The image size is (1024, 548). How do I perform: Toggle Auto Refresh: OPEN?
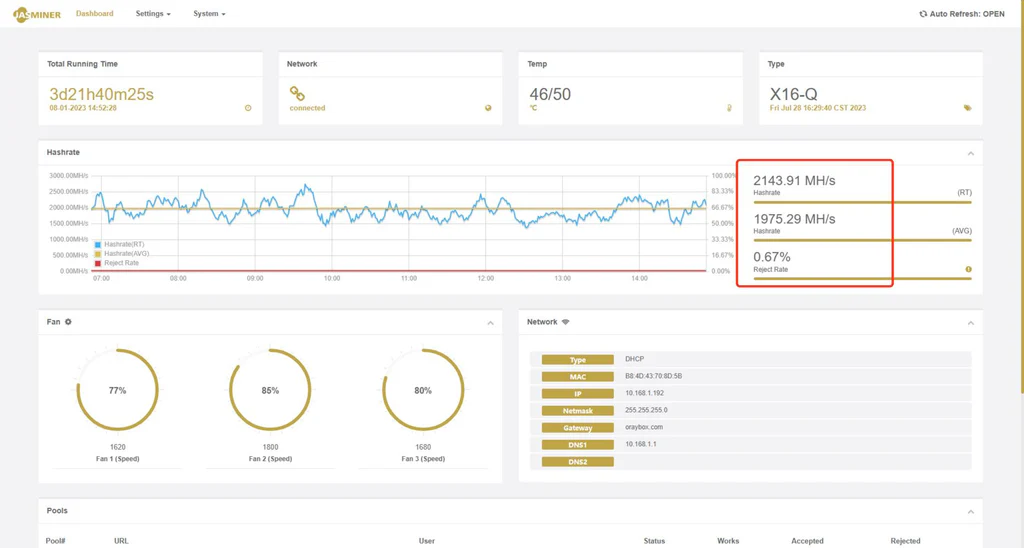click(961, 14)
